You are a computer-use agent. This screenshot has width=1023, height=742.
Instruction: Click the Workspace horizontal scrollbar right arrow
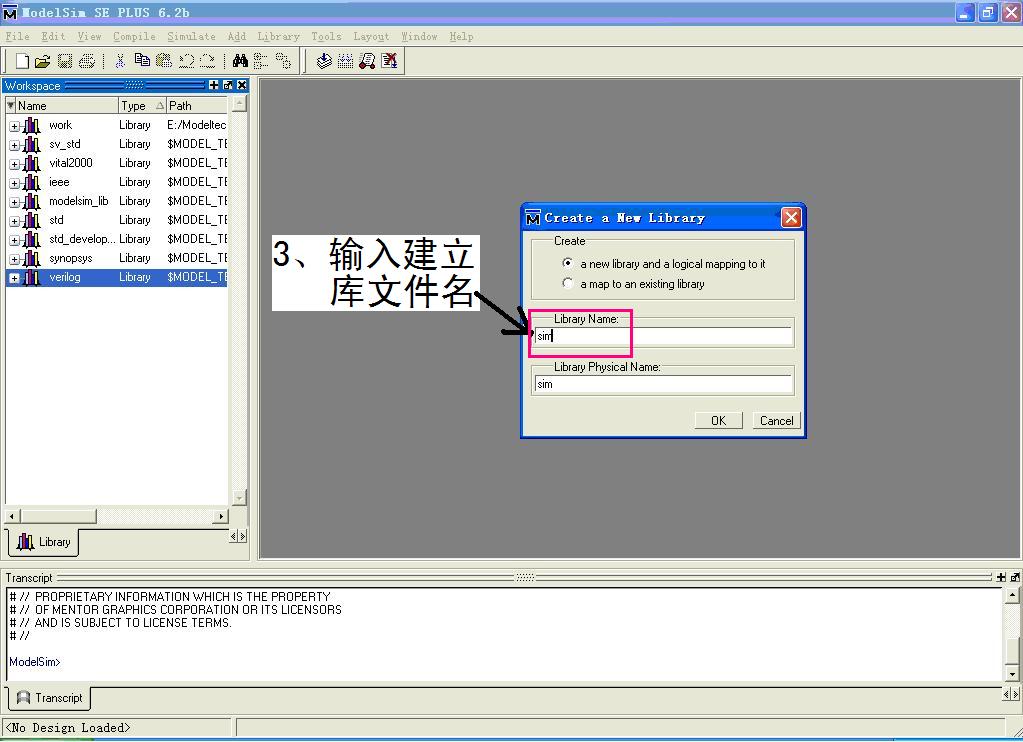[221, 516]
